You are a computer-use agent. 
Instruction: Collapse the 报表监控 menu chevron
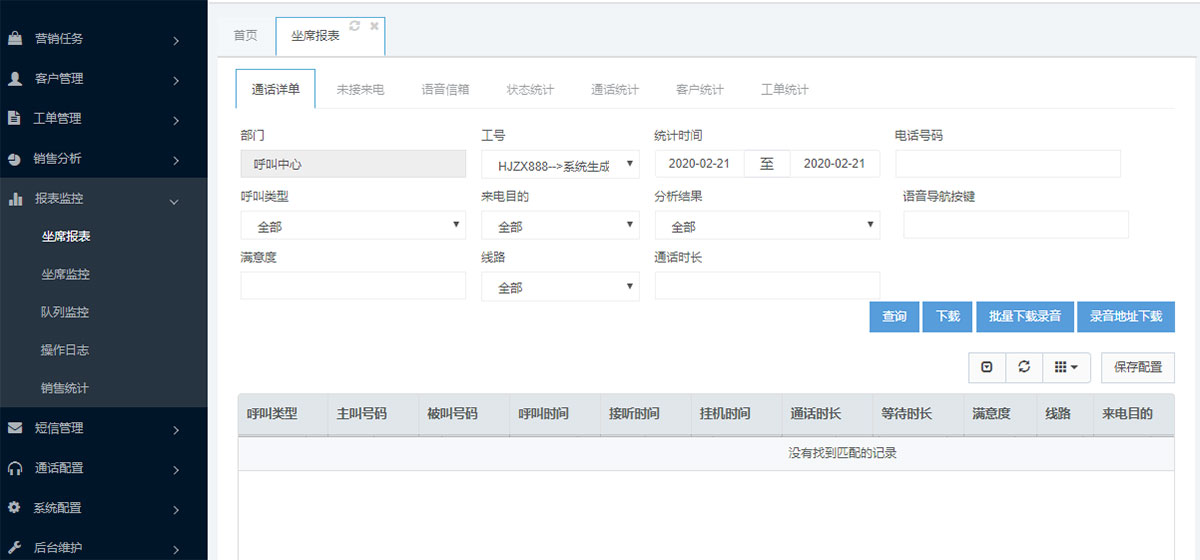click(x=175, y=201)
